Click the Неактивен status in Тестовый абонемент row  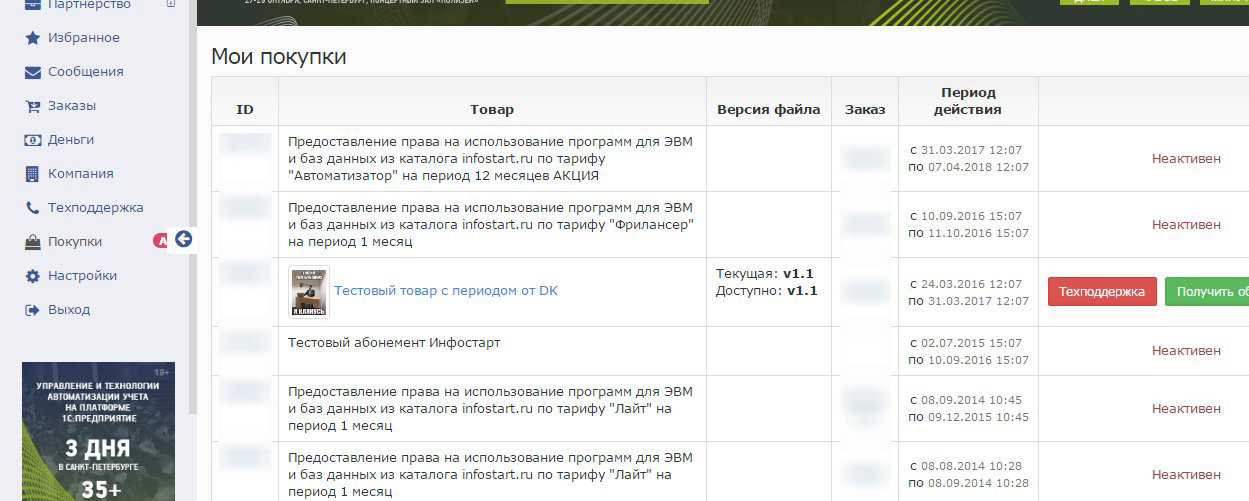coord(1186,350)
